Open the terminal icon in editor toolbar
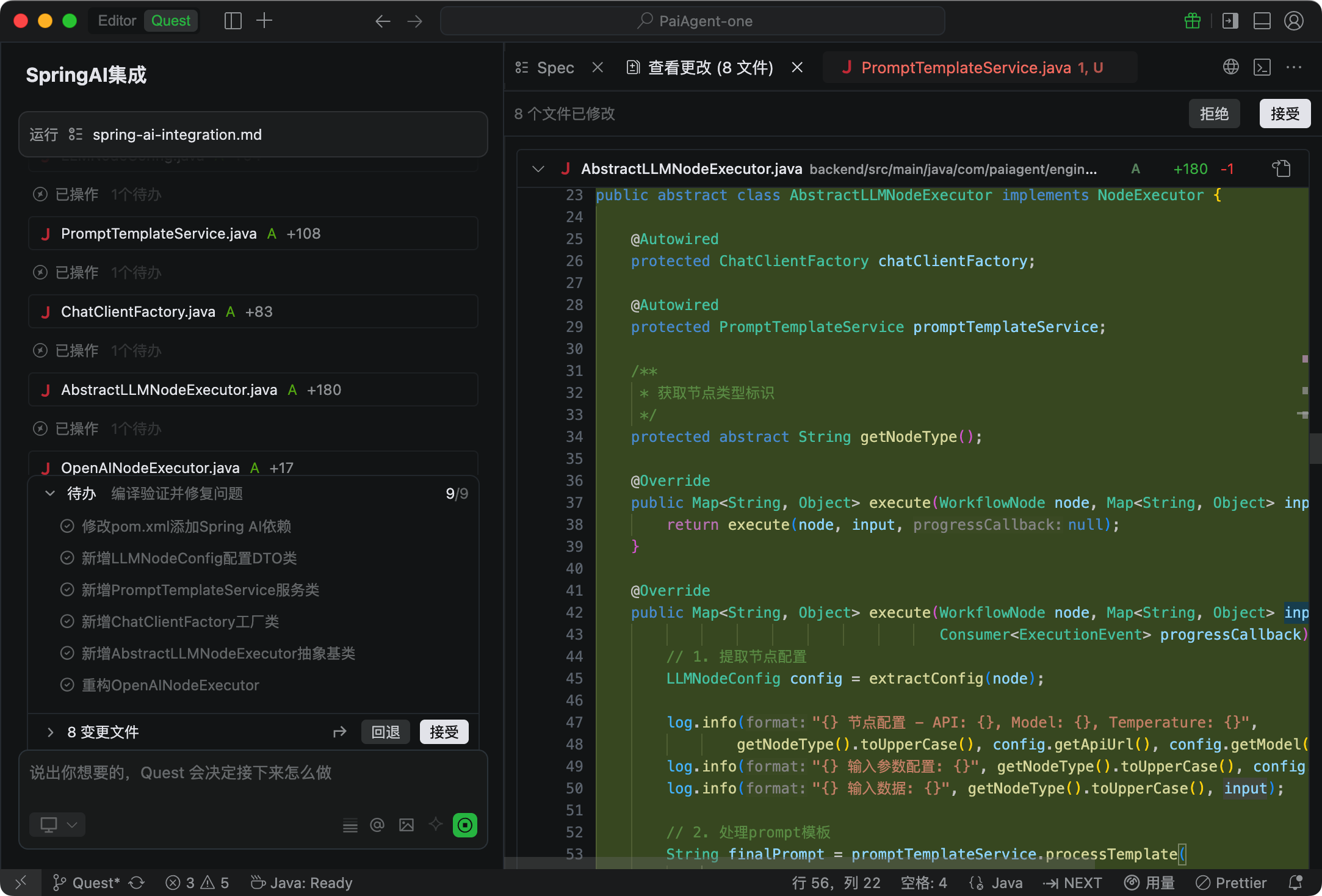This screenshot has width=1322, height=896. coord(1262,67)
